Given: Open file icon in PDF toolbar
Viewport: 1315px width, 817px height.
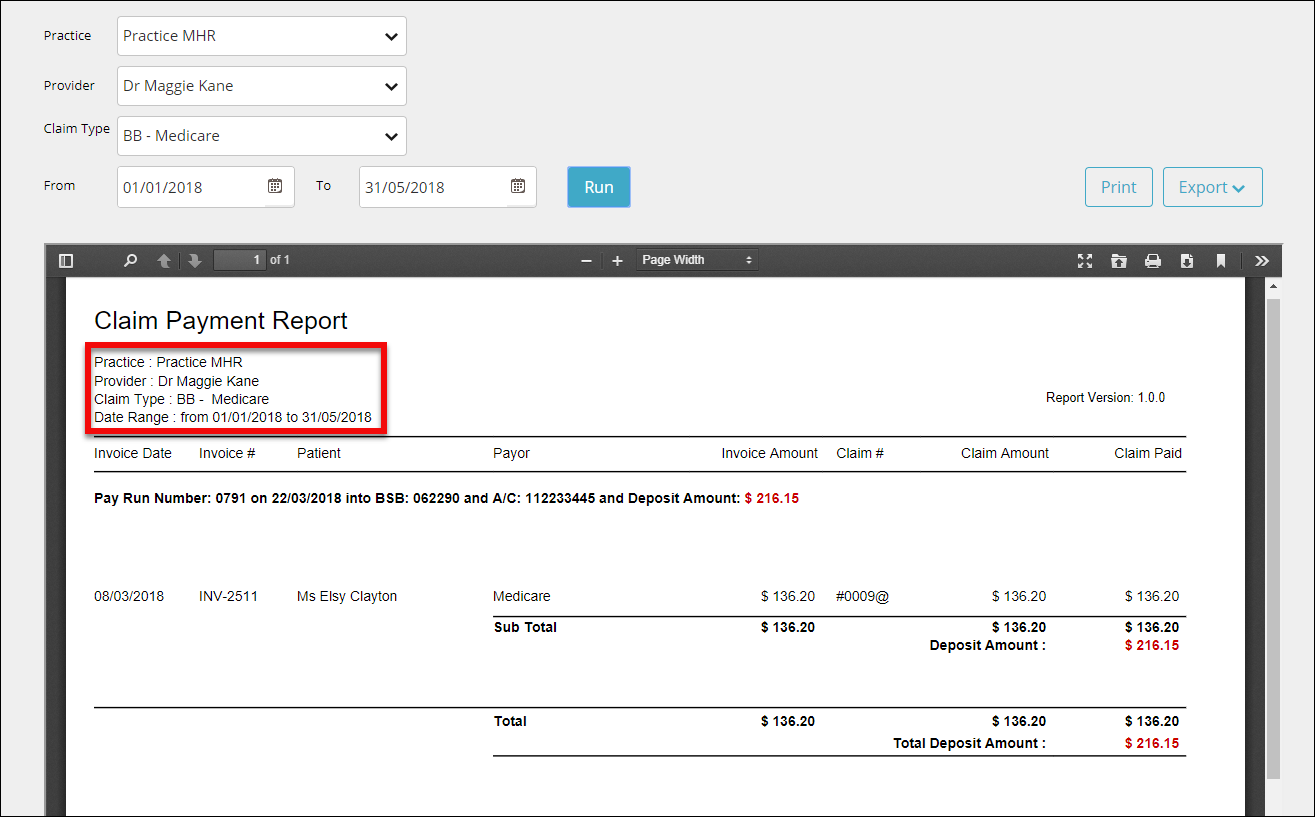Looking at the screenshot, I should pos(1119,261).
